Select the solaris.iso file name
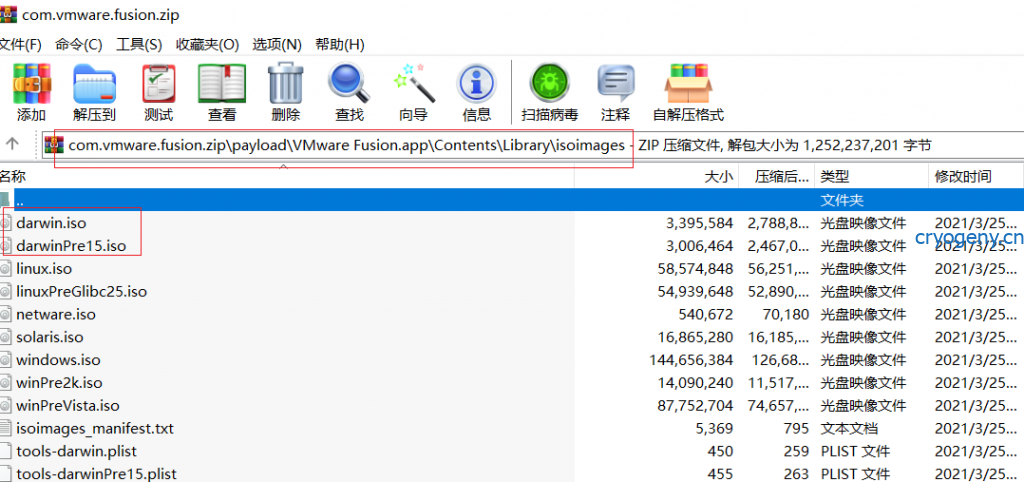Image resolution: width=1024 pixels, height=482 pixels. 50,338
